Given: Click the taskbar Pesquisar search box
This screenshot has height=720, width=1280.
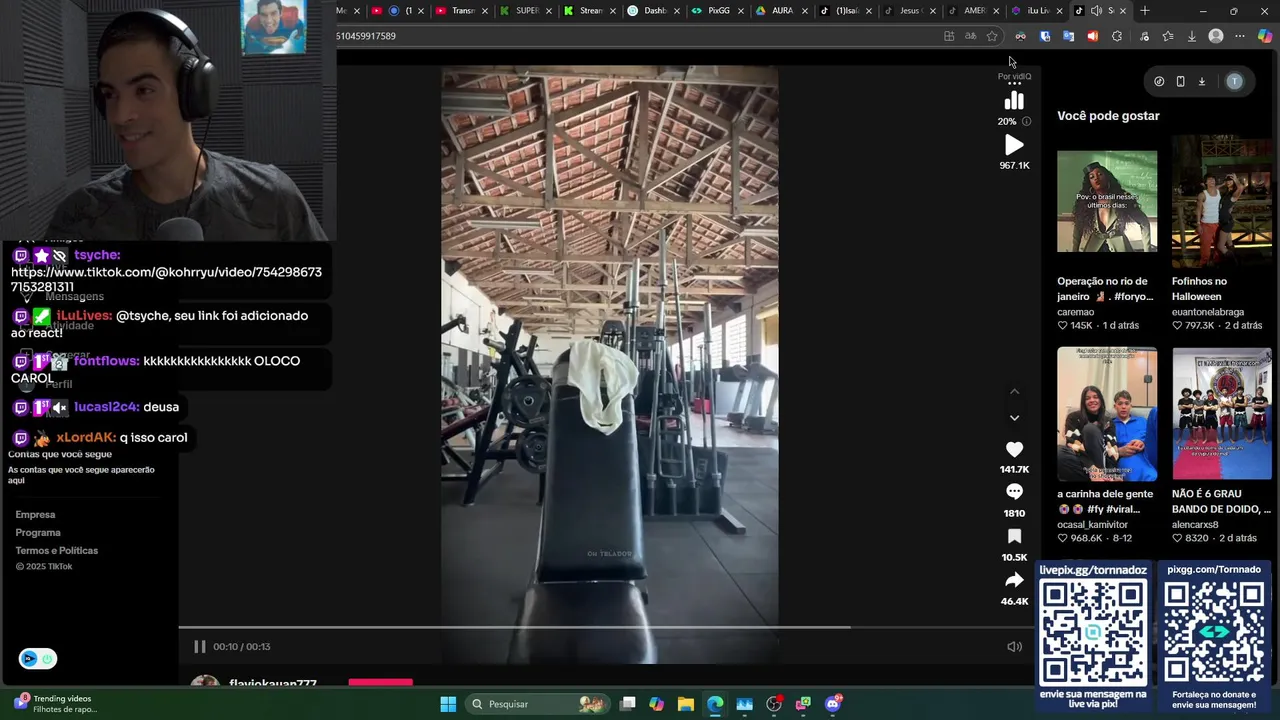Looking at the screenshot, I should (x=540, y=704).
